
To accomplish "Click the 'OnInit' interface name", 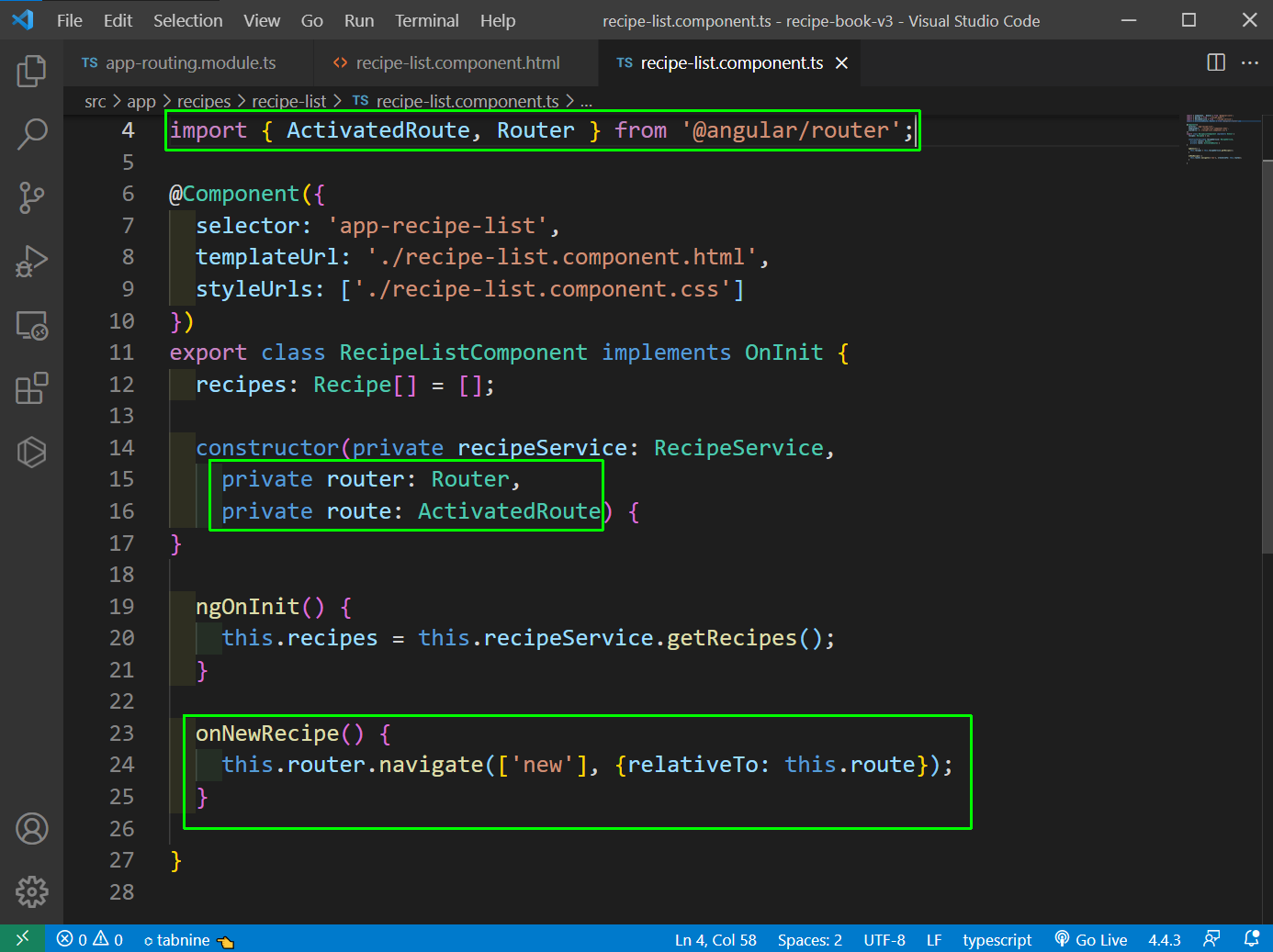I will (x=783, y=353).
